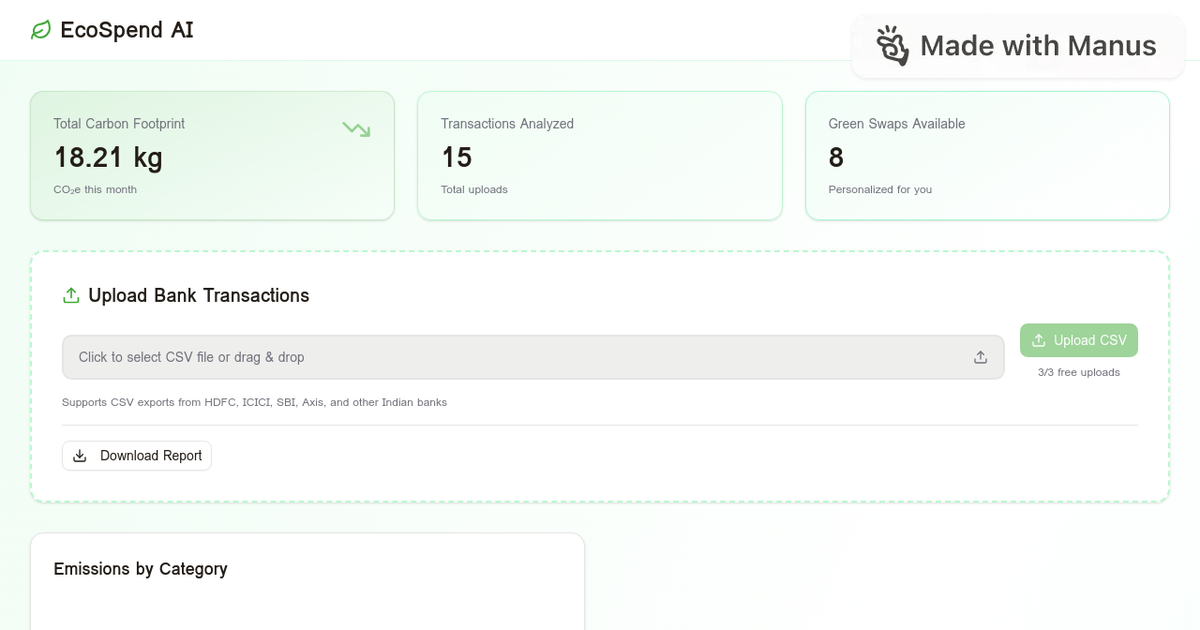Click the Personalized for you label
This screenshot has height=630, width=1200.
[880, 189]
